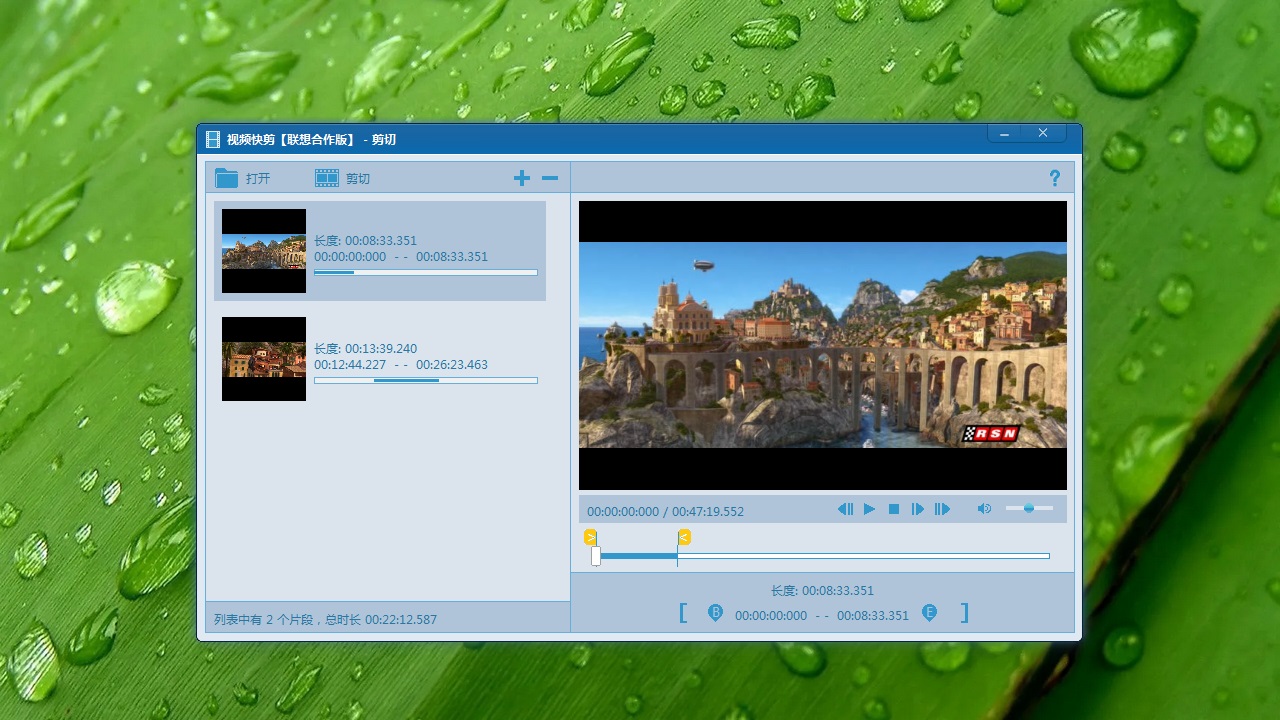Click first clip's range progress bar
Screen dimensions: 1280x720
[x=425, y=272]
